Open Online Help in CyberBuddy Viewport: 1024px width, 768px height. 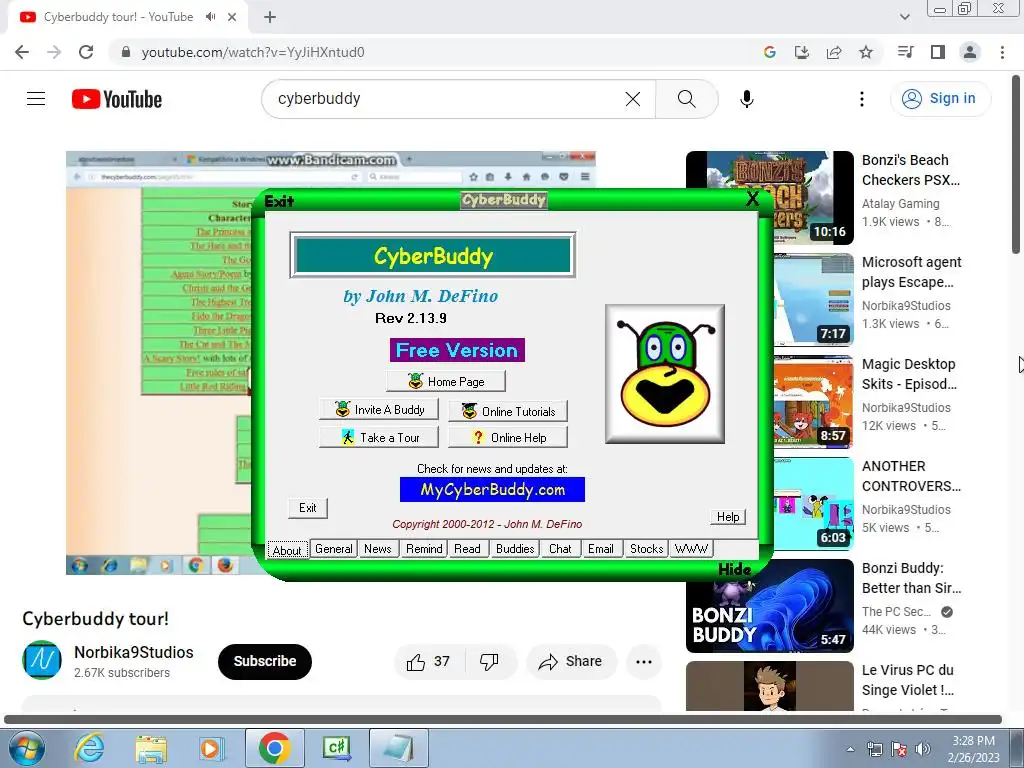point(508,438)
